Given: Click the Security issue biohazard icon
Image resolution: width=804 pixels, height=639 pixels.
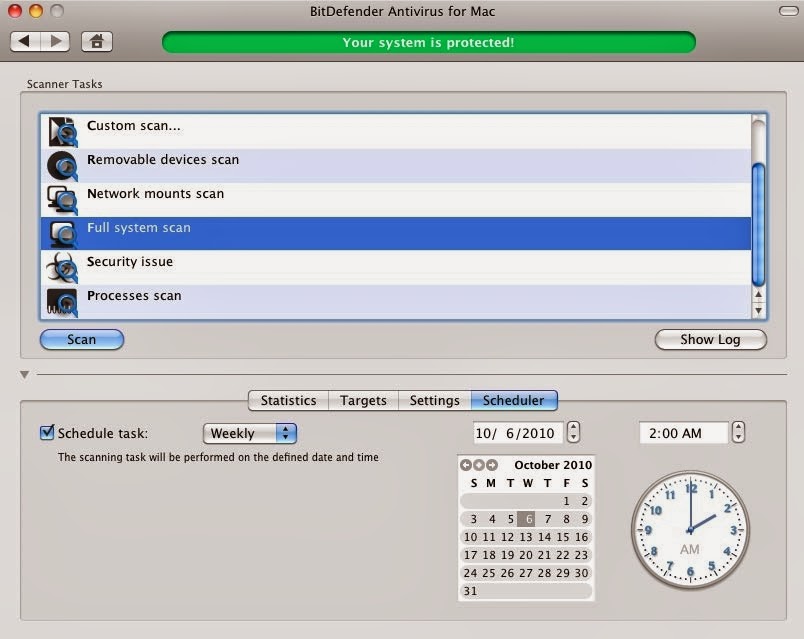Looking at the screenshot, I should click(x=63, y=267).
